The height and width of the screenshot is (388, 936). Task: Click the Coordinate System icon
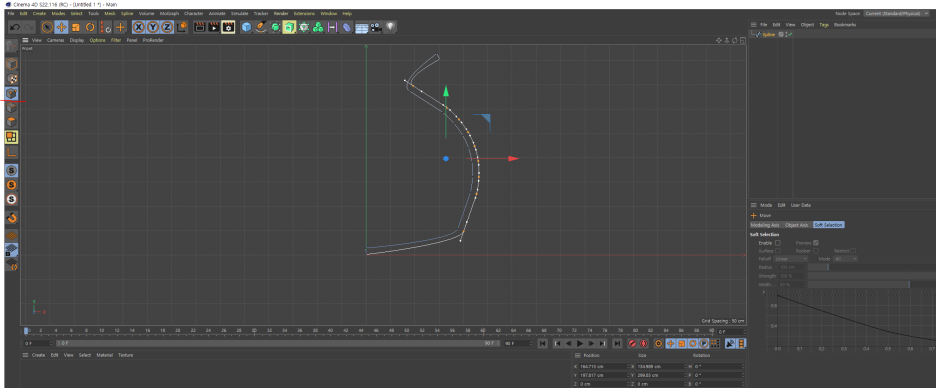182,27
